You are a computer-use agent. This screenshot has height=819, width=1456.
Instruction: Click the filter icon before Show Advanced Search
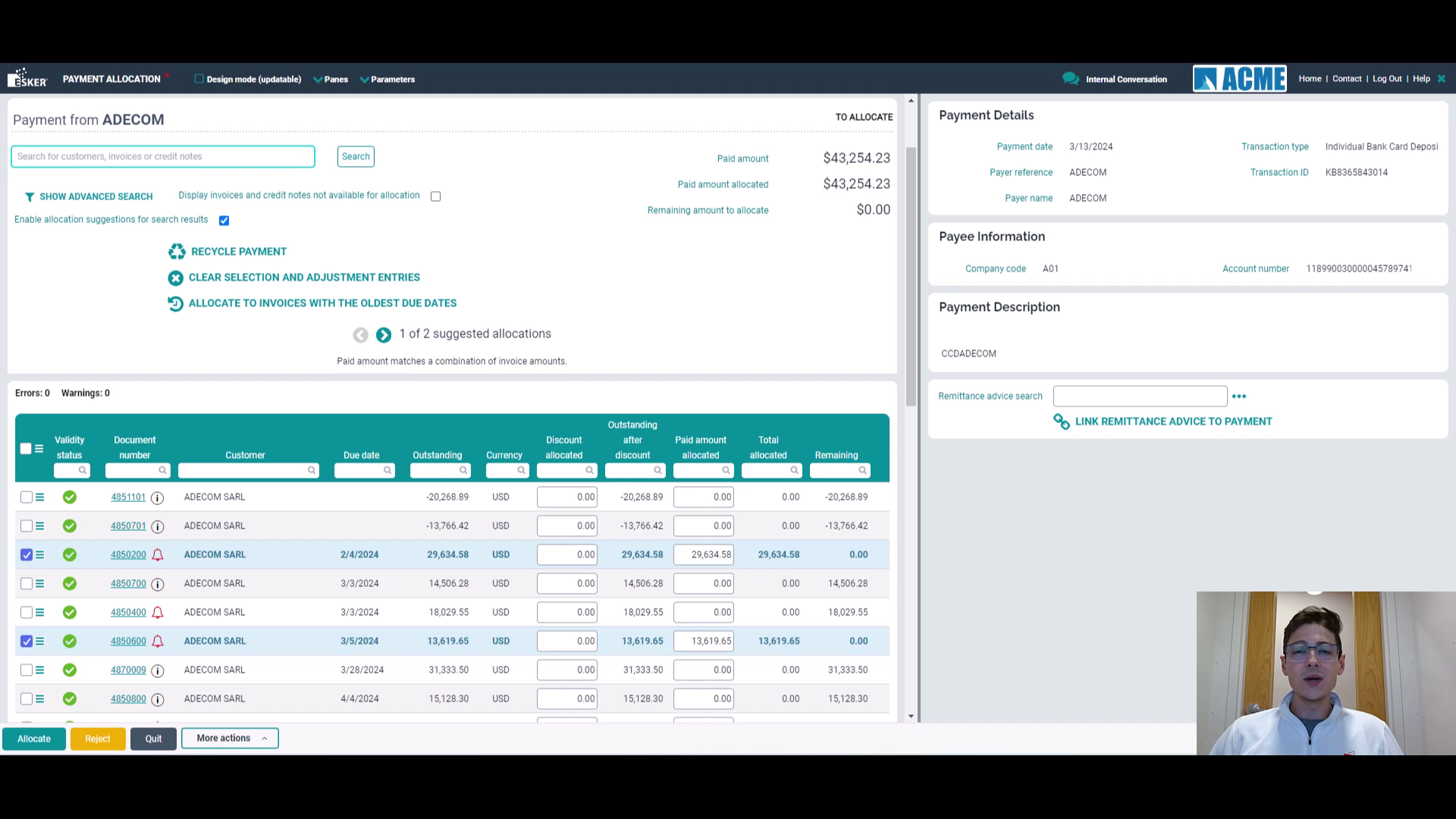pyautogui.click(x=30, y=196)
